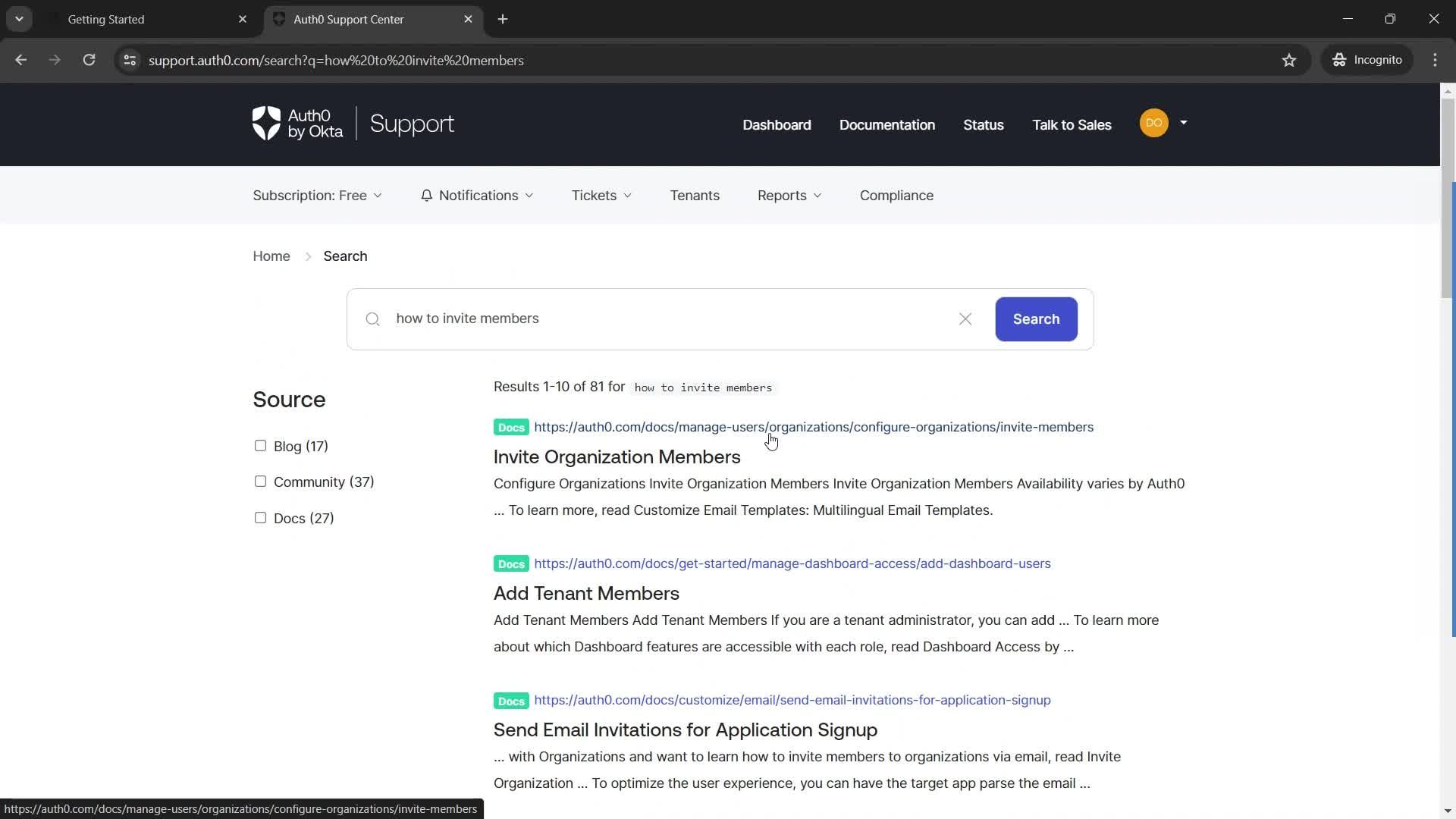Click the page vertical scrollbar thumb
The height and width of the screenshot is (819, 1456).
[1448, 197]
